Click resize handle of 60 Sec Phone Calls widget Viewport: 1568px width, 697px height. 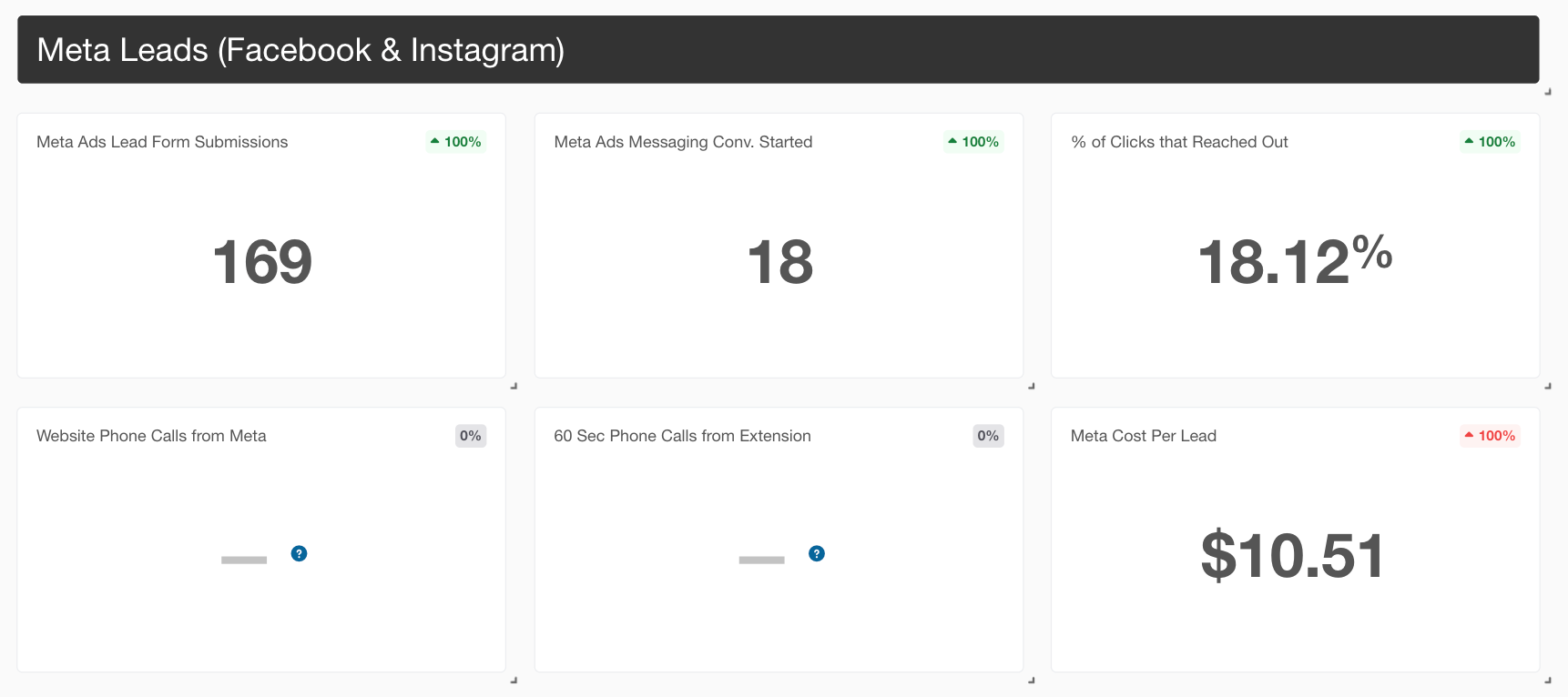click(x=1032, y=680)
